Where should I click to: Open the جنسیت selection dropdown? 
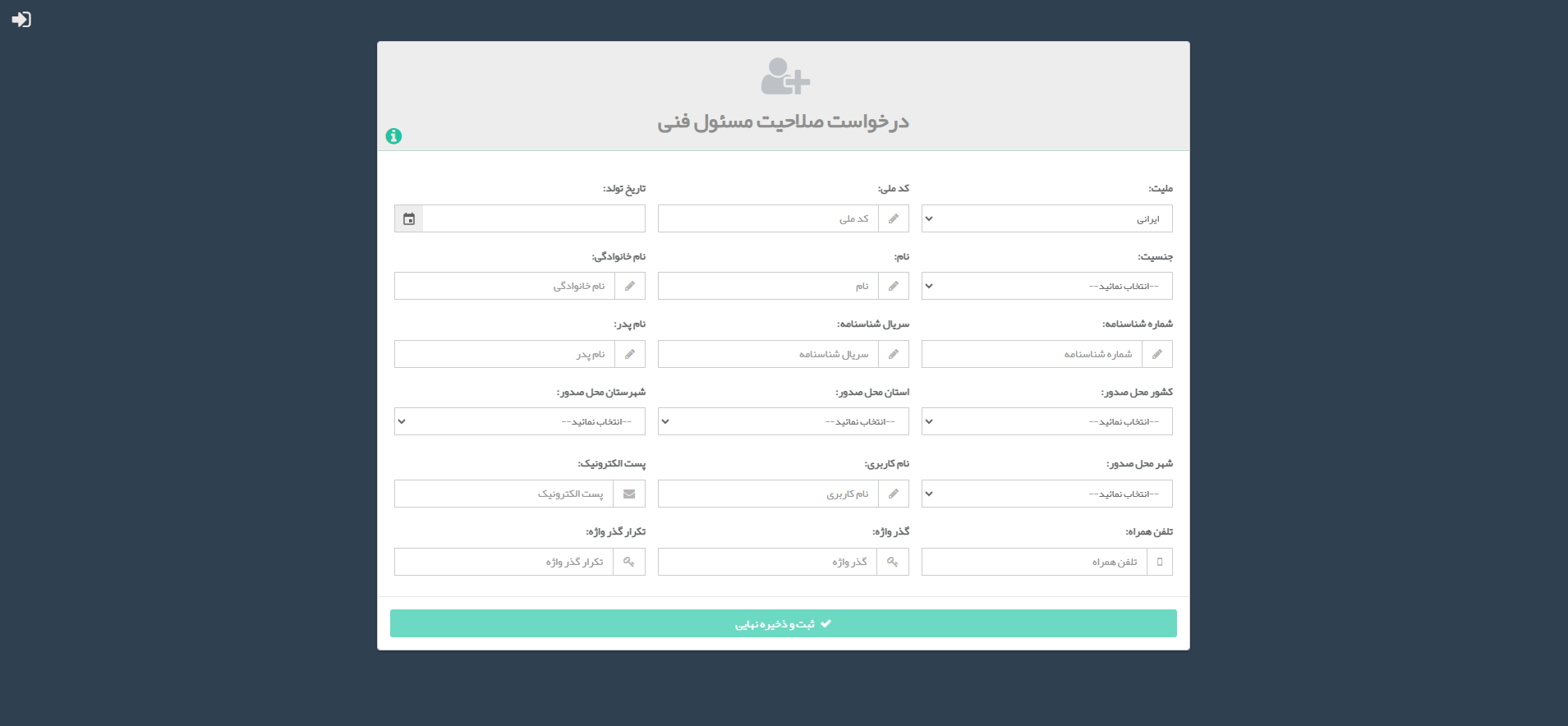[1046, 286]
